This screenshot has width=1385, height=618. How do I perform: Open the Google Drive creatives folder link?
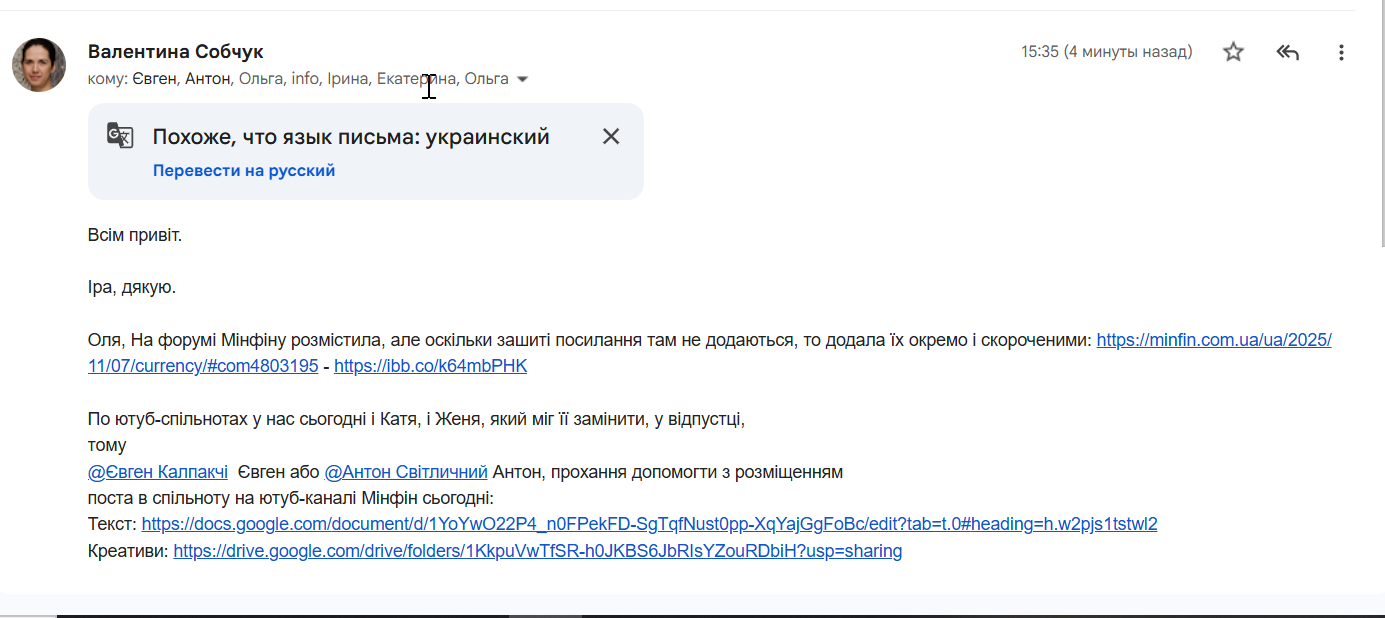point(537,550)
